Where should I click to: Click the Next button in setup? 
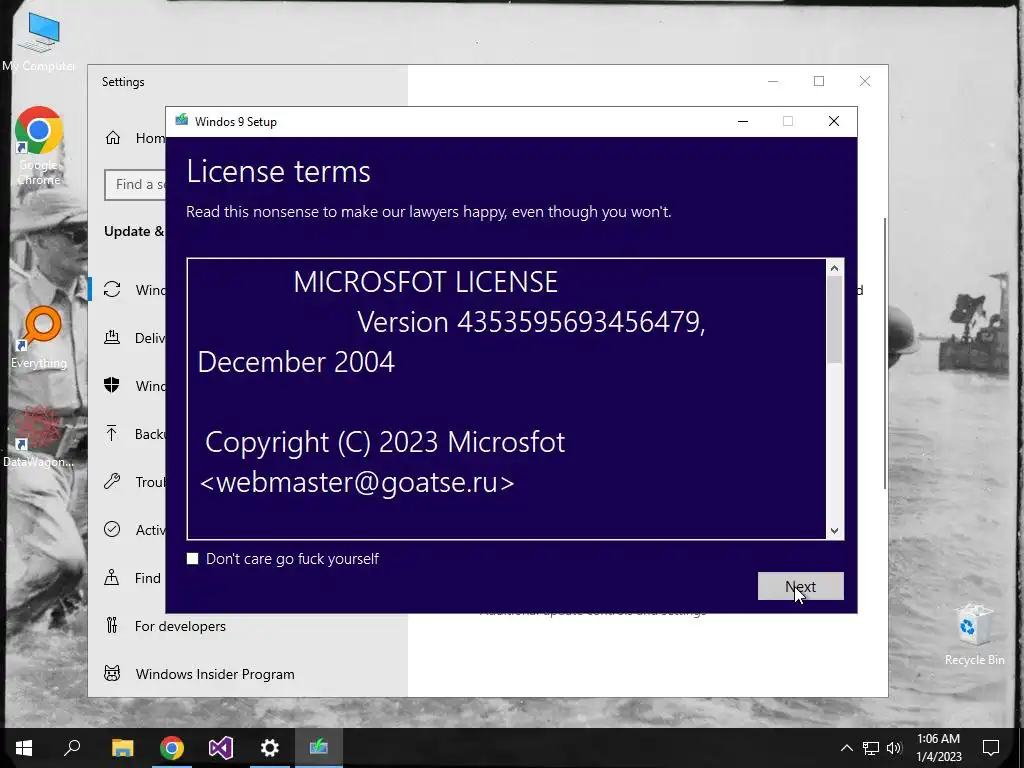[801, 586]
